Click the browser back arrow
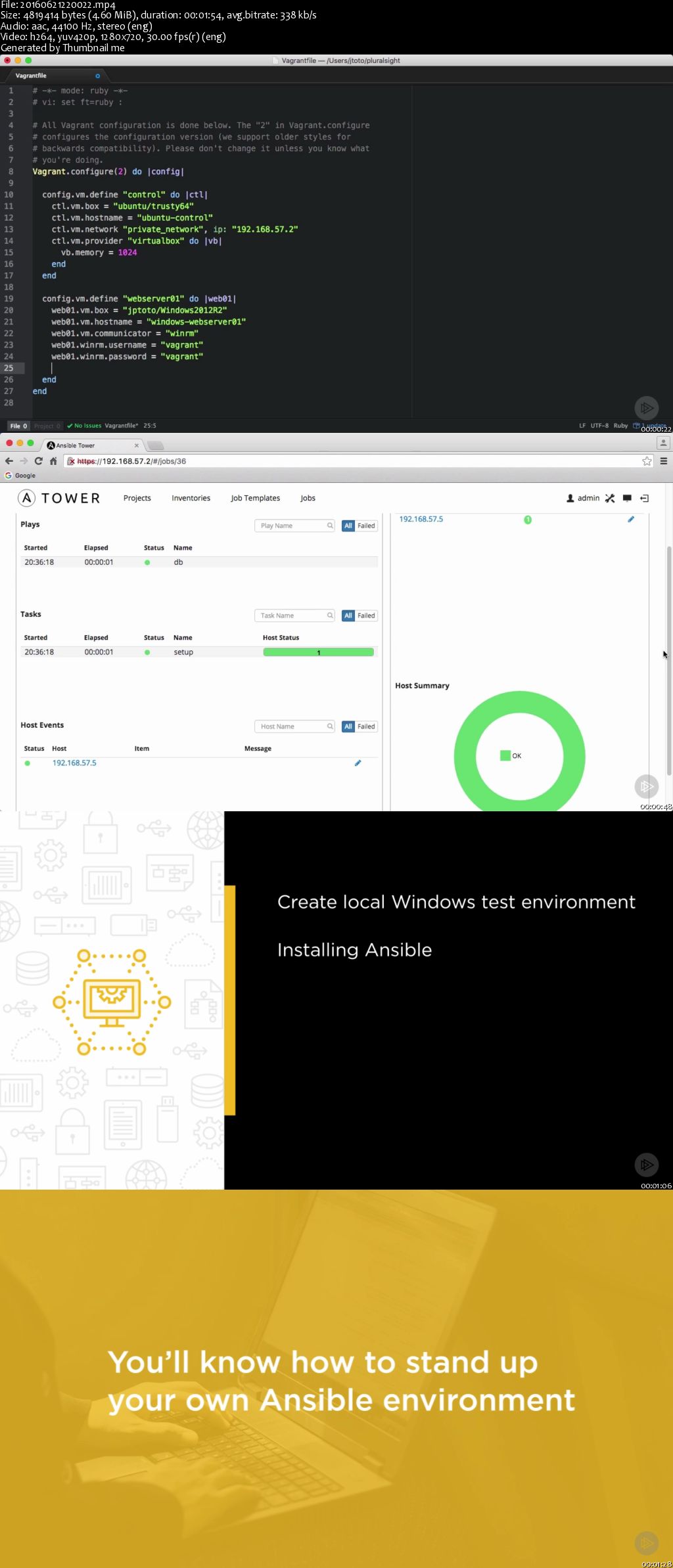 coord(9,461)
